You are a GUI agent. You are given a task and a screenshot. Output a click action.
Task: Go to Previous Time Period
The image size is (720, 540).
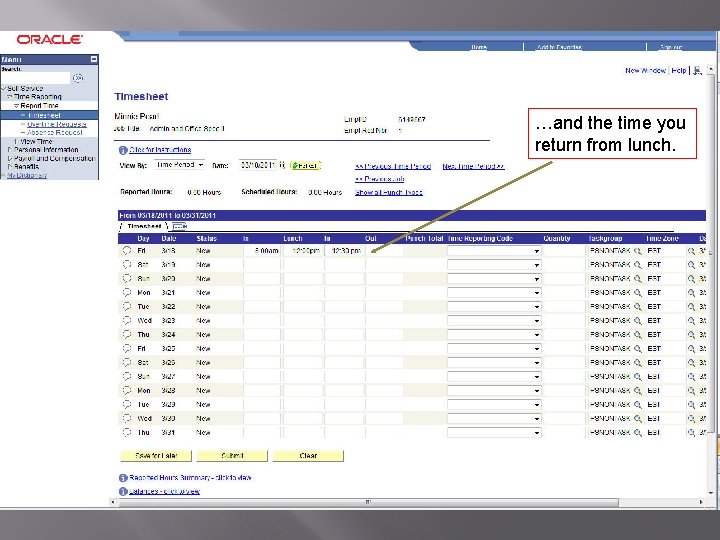coord(393,166)
